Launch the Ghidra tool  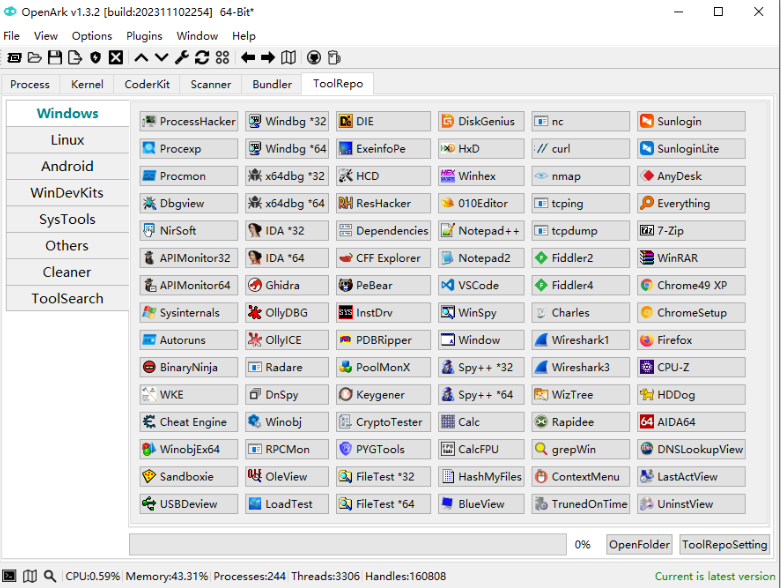pos(287,285)
